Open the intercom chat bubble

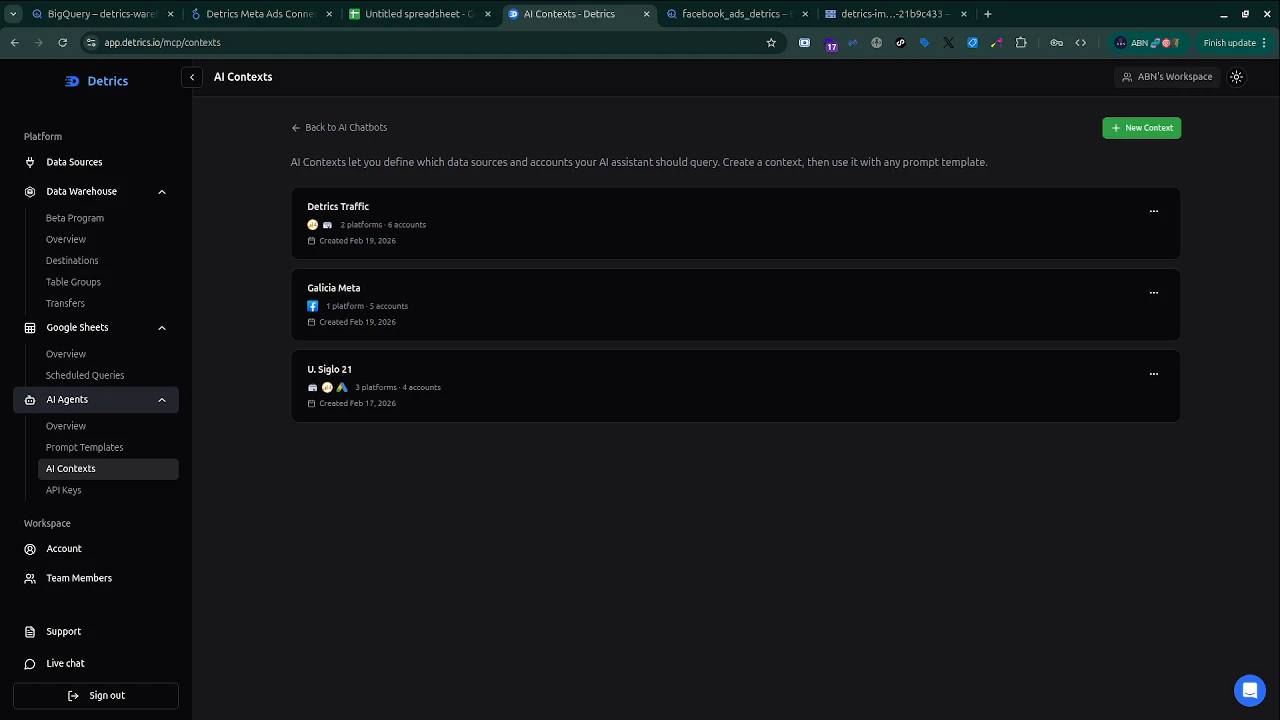click(1249, 690)
